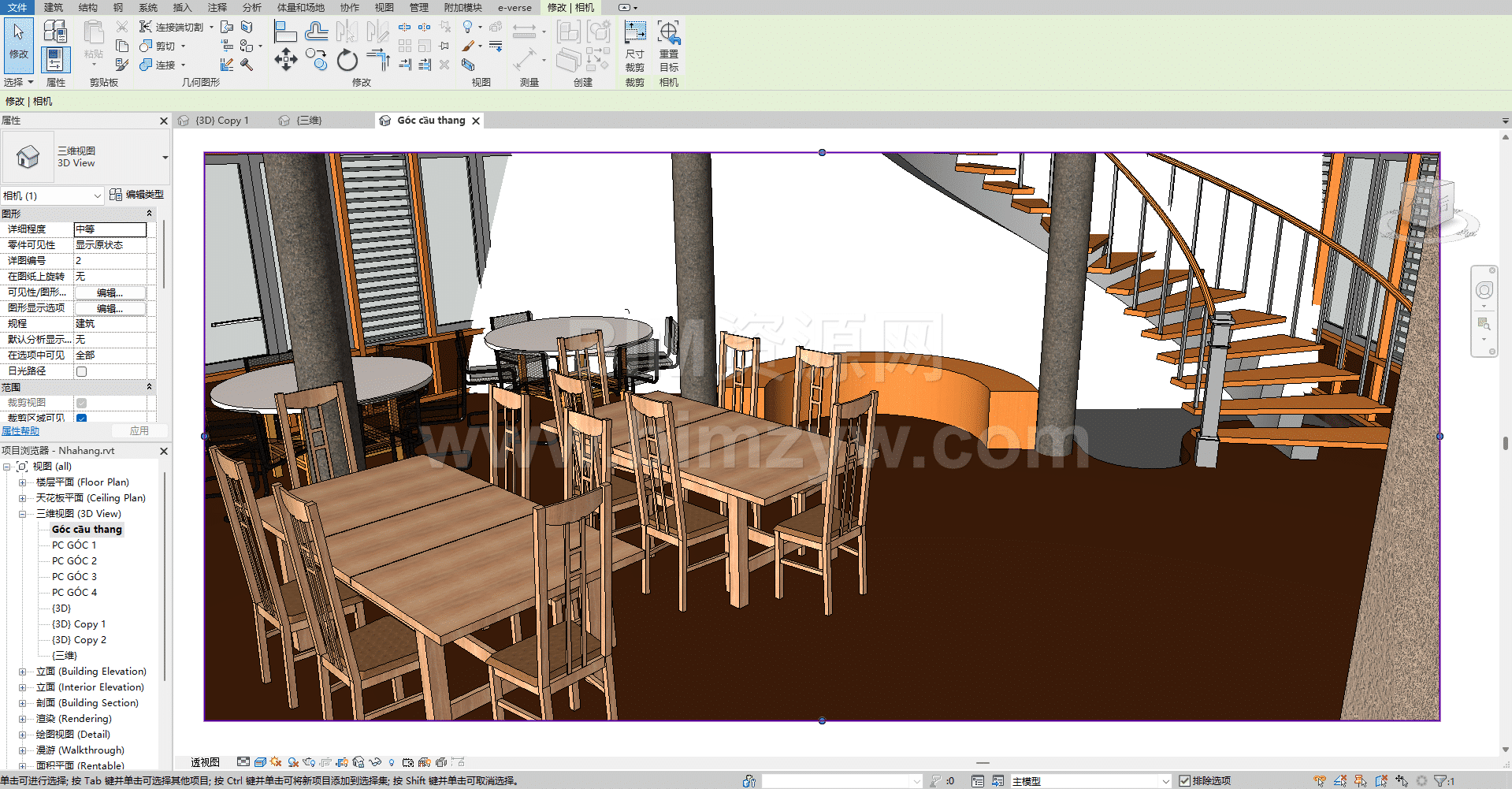Click the Mirror draw axis tool
This screenshot has width=1512, height=789.
pyautogui.click(x=378, y=32)
